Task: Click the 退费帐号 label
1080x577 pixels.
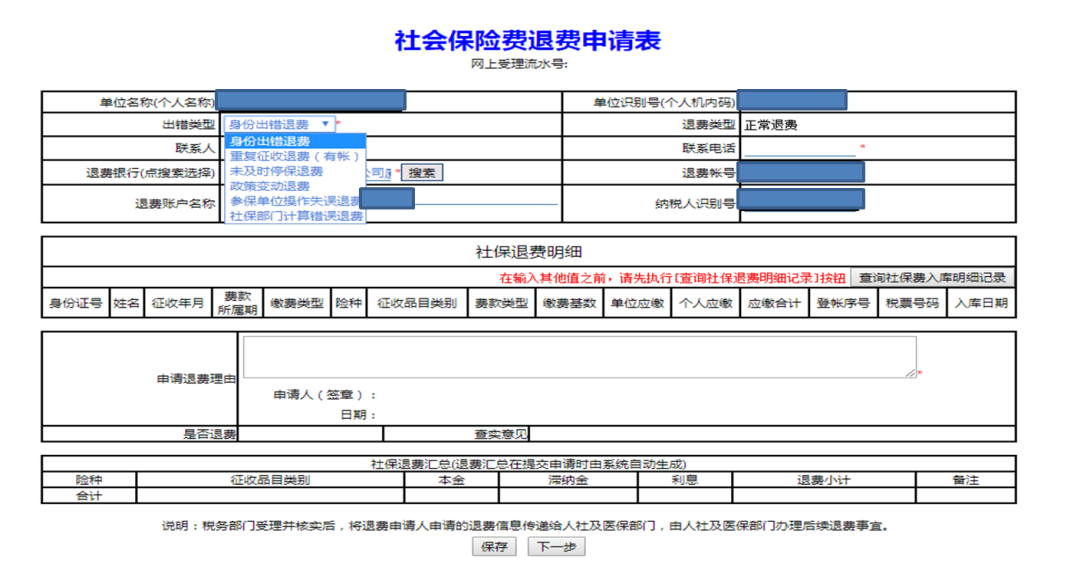Action: (709, 173)
